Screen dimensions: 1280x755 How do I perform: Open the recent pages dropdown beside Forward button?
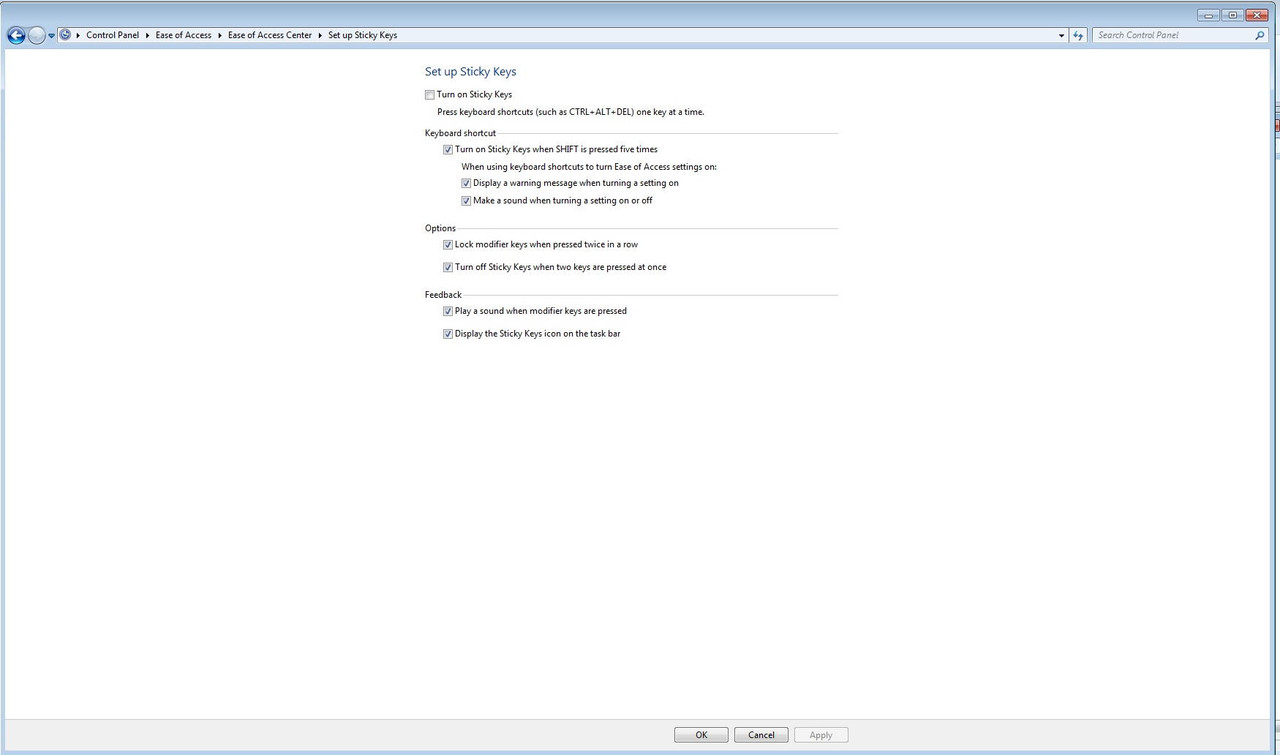(50, 35)
